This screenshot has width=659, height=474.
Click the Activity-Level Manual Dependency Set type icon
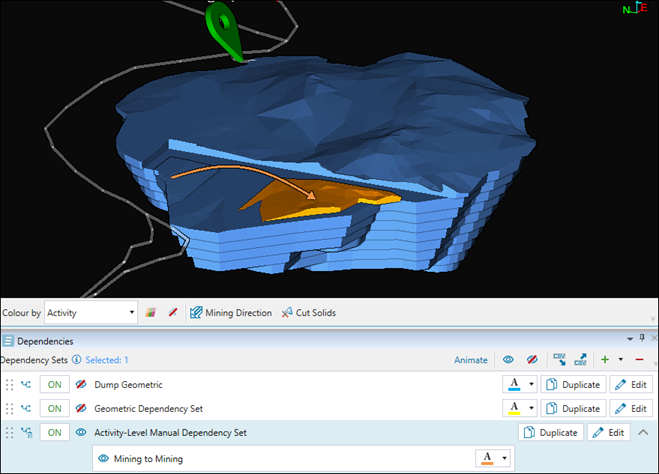pyautogui.click(x=27, y=432)
